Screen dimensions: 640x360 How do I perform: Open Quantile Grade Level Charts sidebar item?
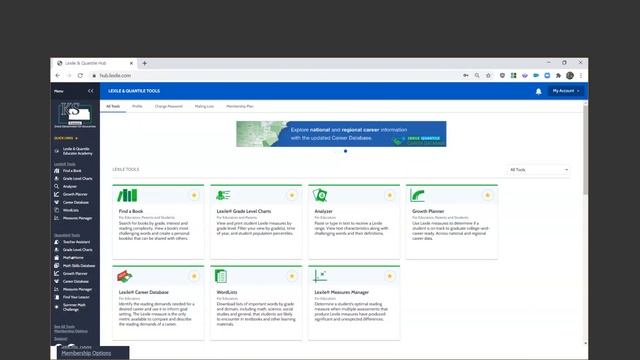click(x=77, y=249)
